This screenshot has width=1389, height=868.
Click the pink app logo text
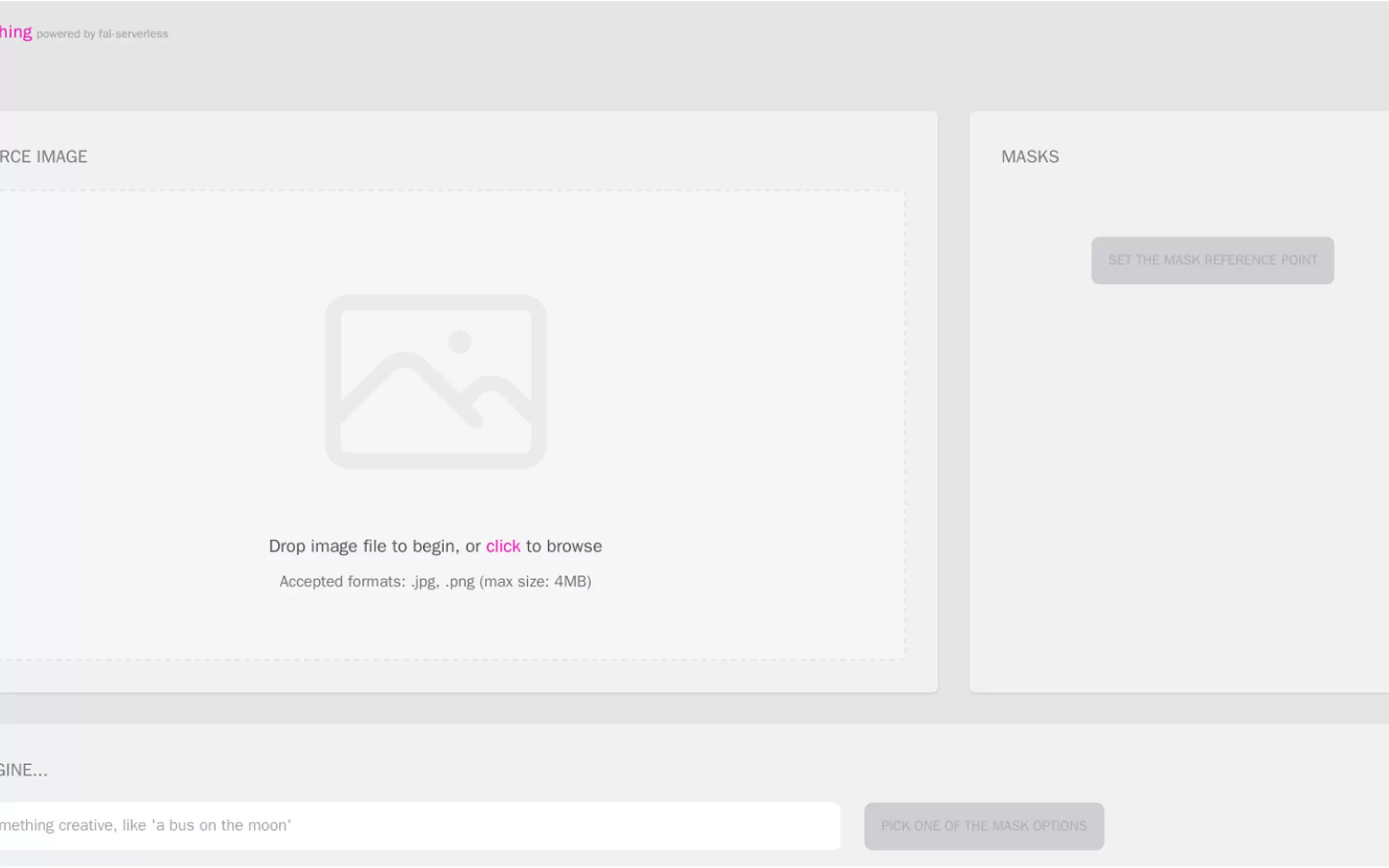click(15, 32)
